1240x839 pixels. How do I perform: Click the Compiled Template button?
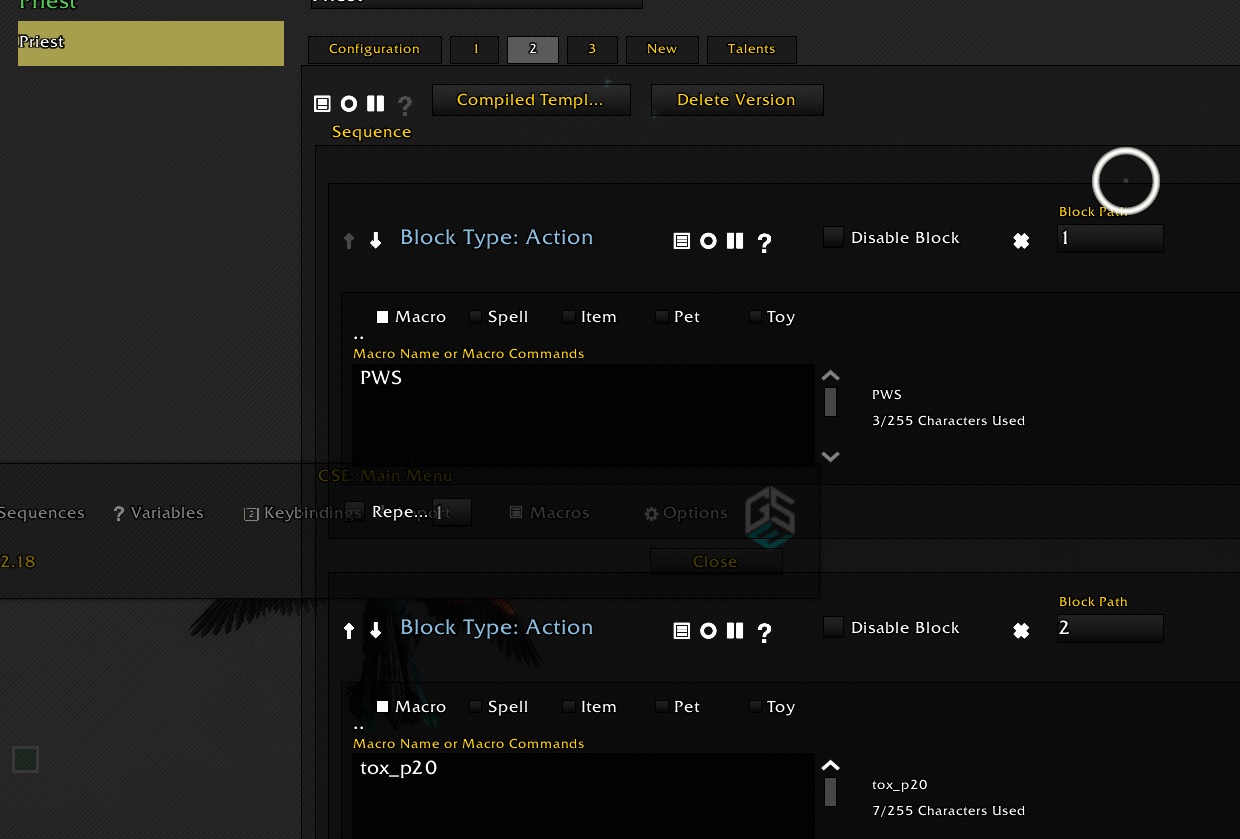click(x=531, y=100)
